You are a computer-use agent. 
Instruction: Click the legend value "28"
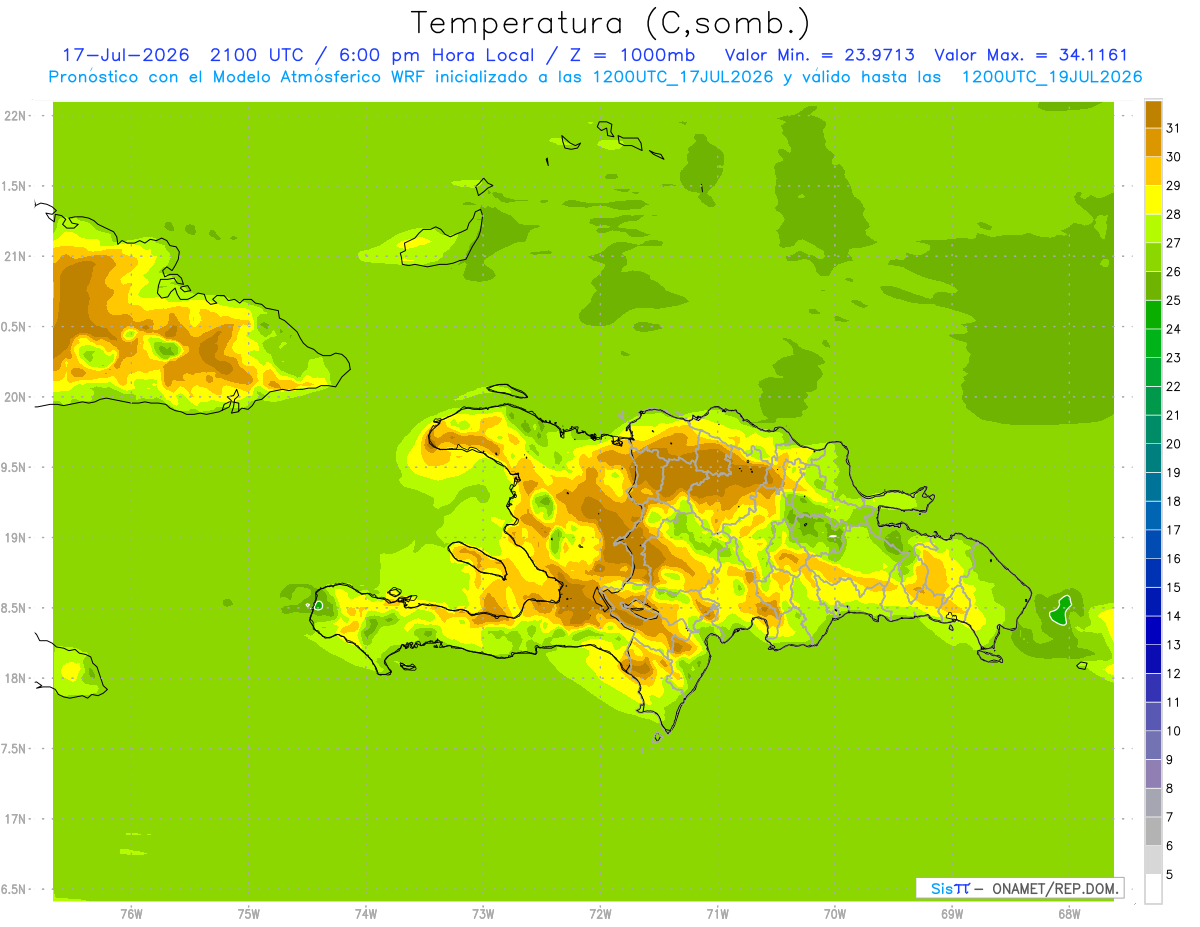tap(1173, 214)
